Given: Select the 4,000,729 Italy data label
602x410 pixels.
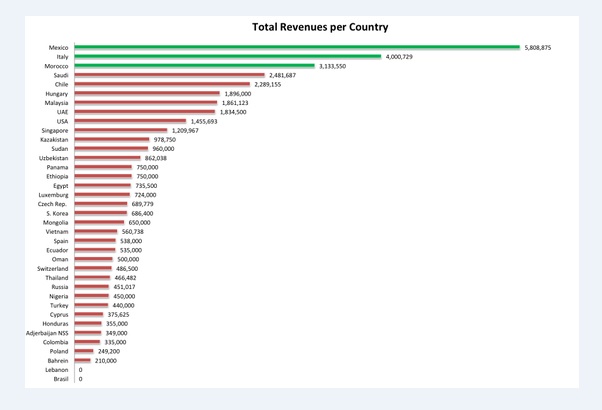Looking at the screenshot, I should (399, 57).
